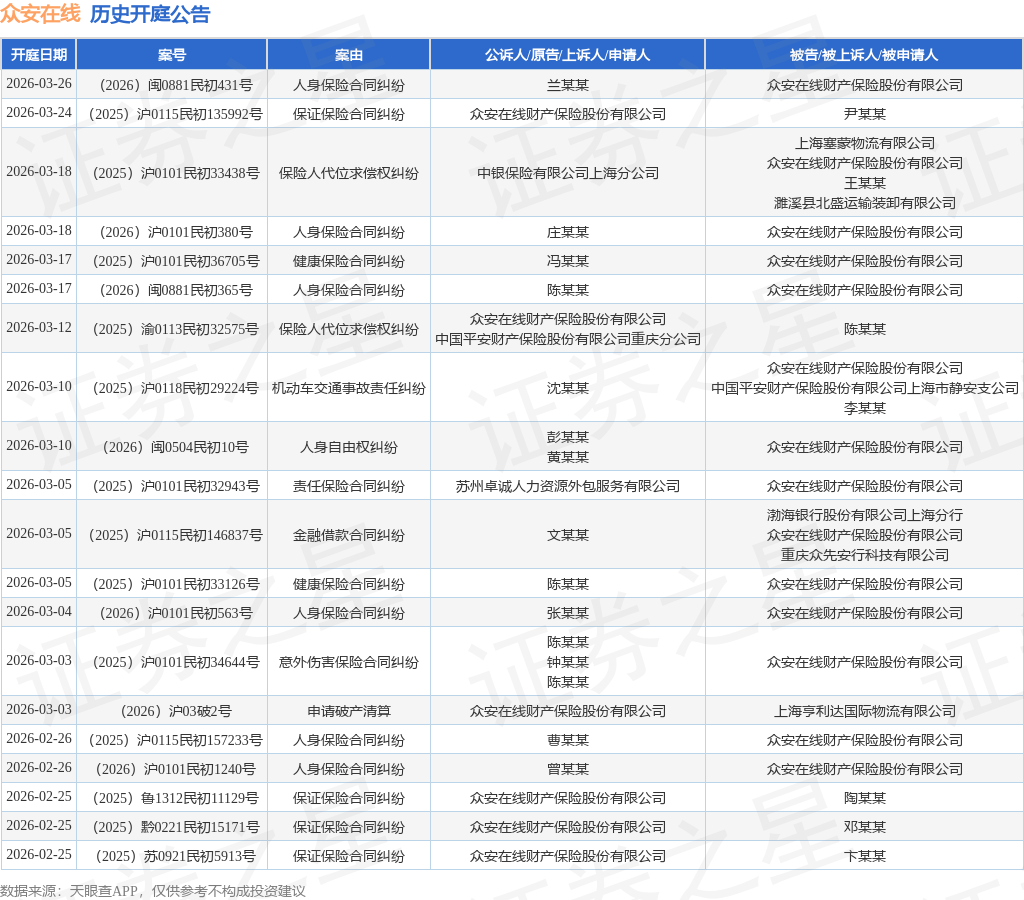Click plaintiff 中银保险有限公司上海分公司
The image size is (1024, 900).
568,173
